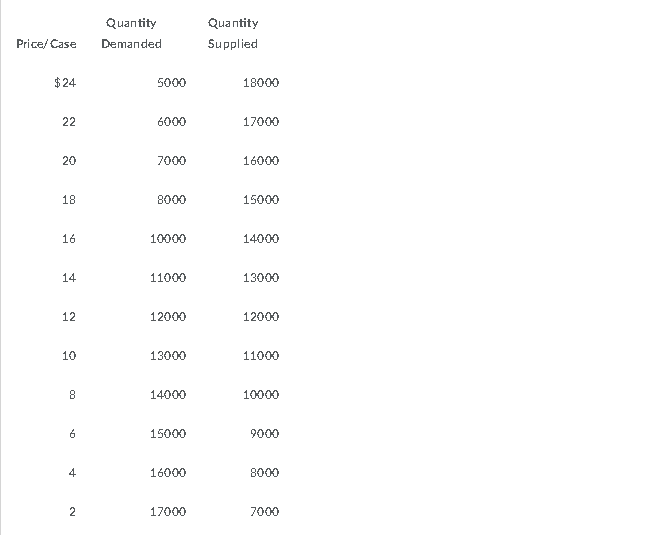Select quantity supplied value 16000
Viewport: 661px width, 535px height.
coord(261,161)
